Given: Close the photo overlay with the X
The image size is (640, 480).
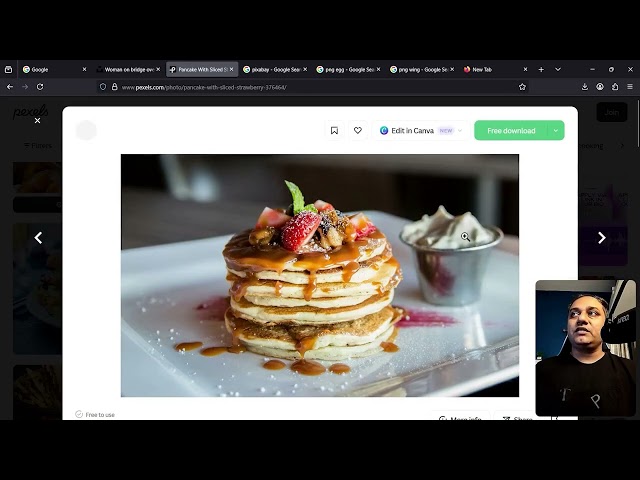Looking at the screenshot, I should 37,121.
